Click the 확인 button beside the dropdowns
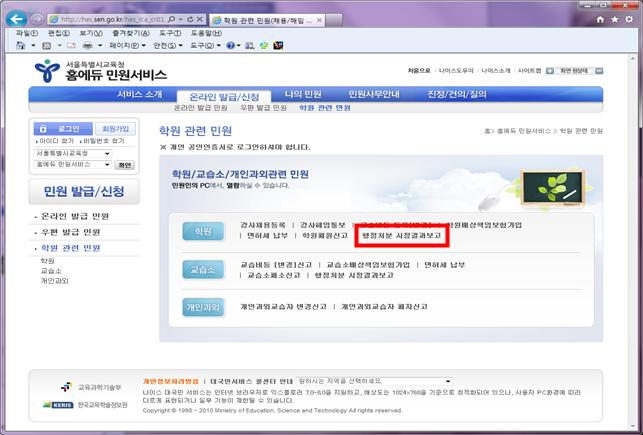Image resolution: width=643 pixels, height=435 pixels. click(124, 165)
